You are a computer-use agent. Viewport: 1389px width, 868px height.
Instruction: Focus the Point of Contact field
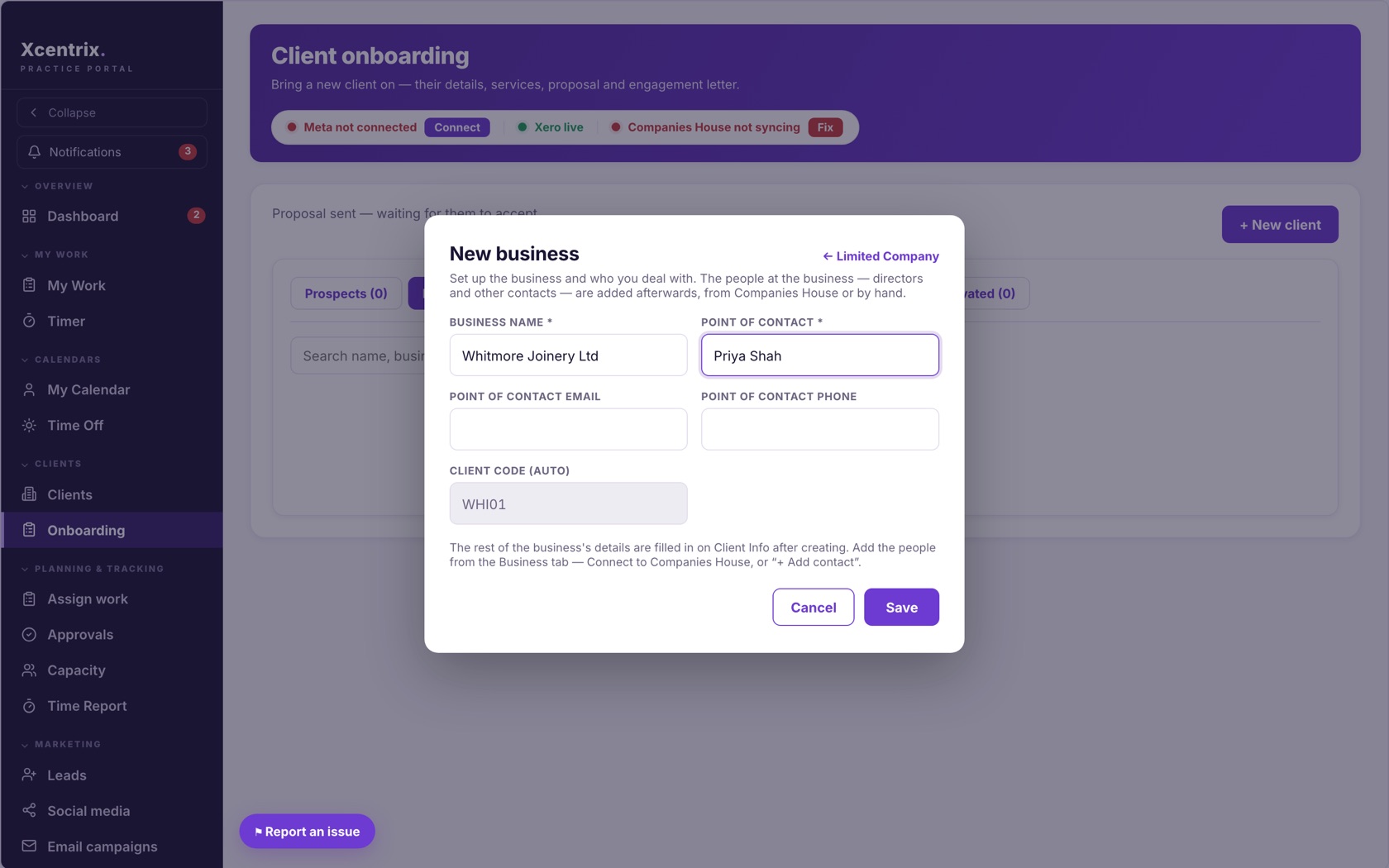(x=820, y=355)
